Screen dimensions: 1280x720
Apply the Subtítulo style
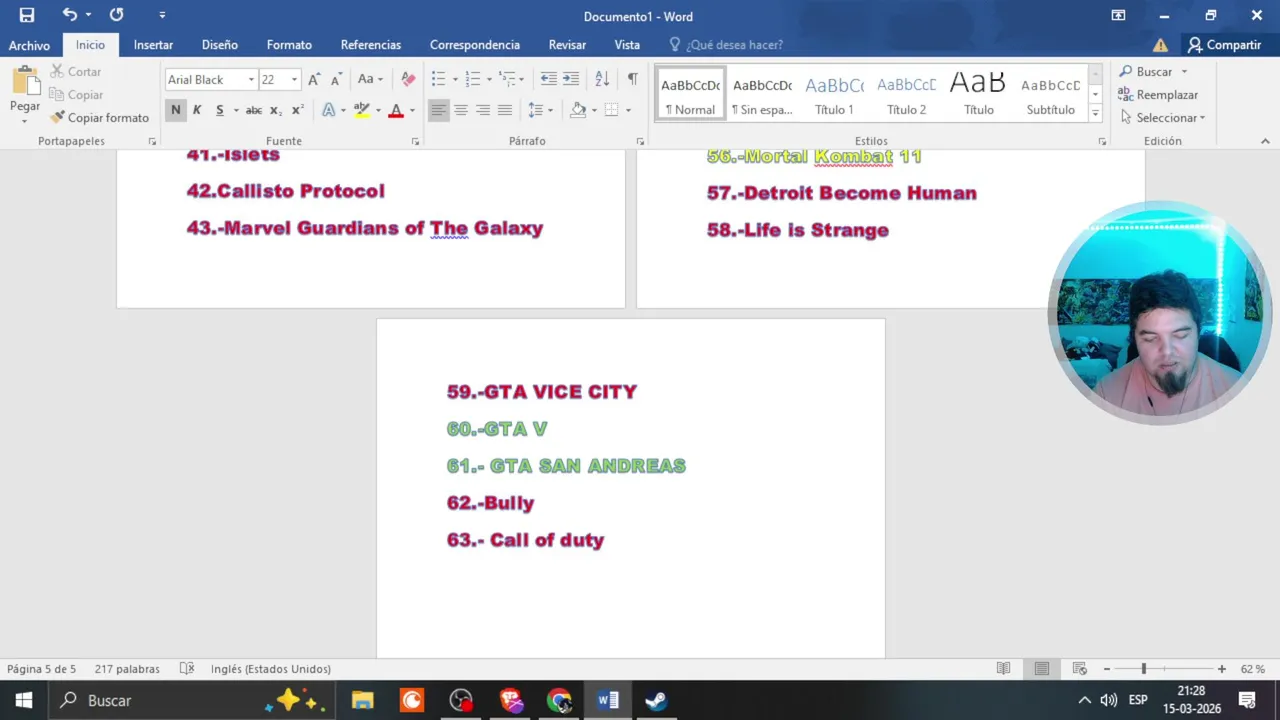click(1050, 94)
